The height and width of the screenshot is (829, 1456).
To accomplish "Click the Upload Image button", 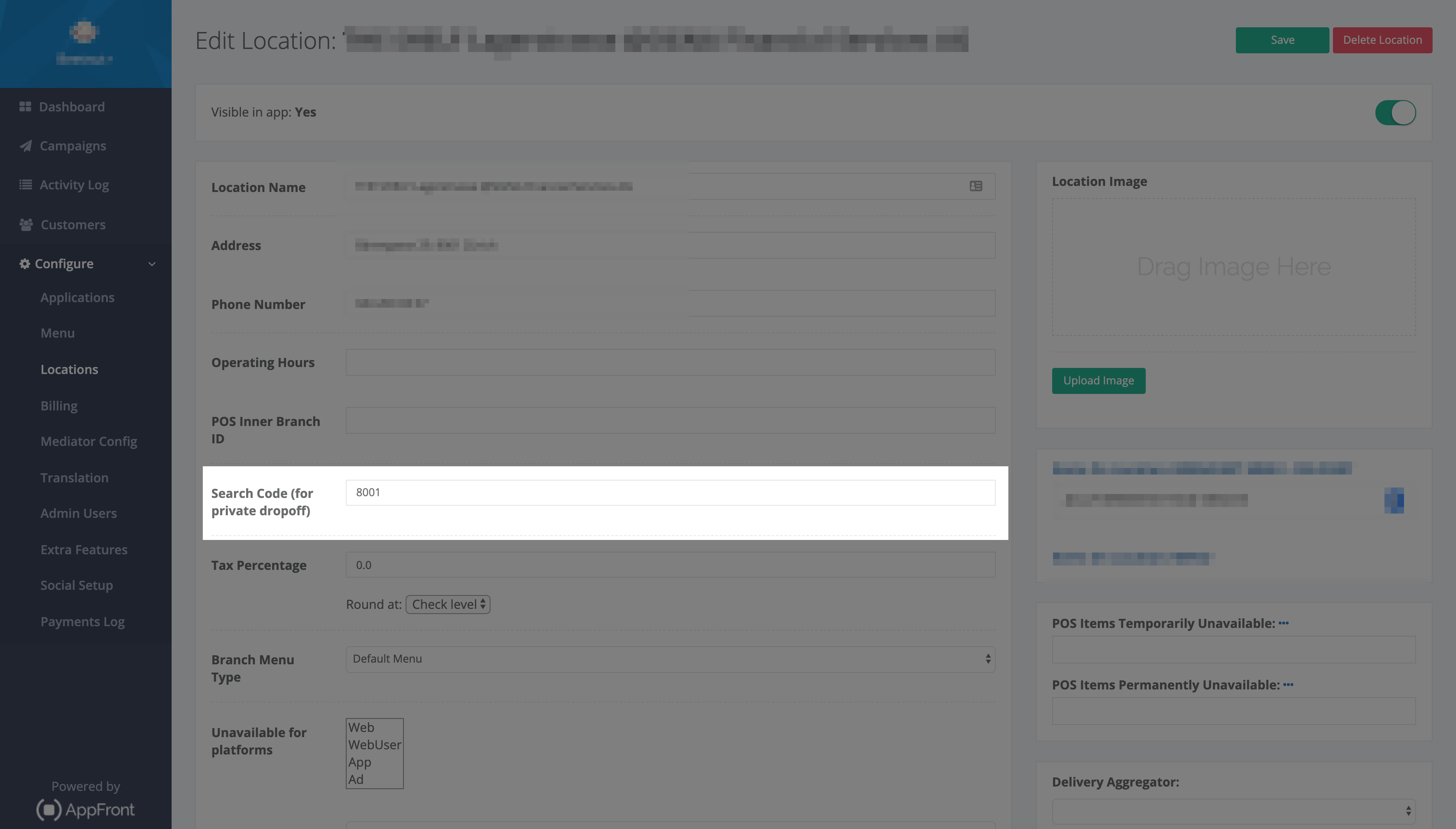I will pyautogui.click(x=1098, y=380).
